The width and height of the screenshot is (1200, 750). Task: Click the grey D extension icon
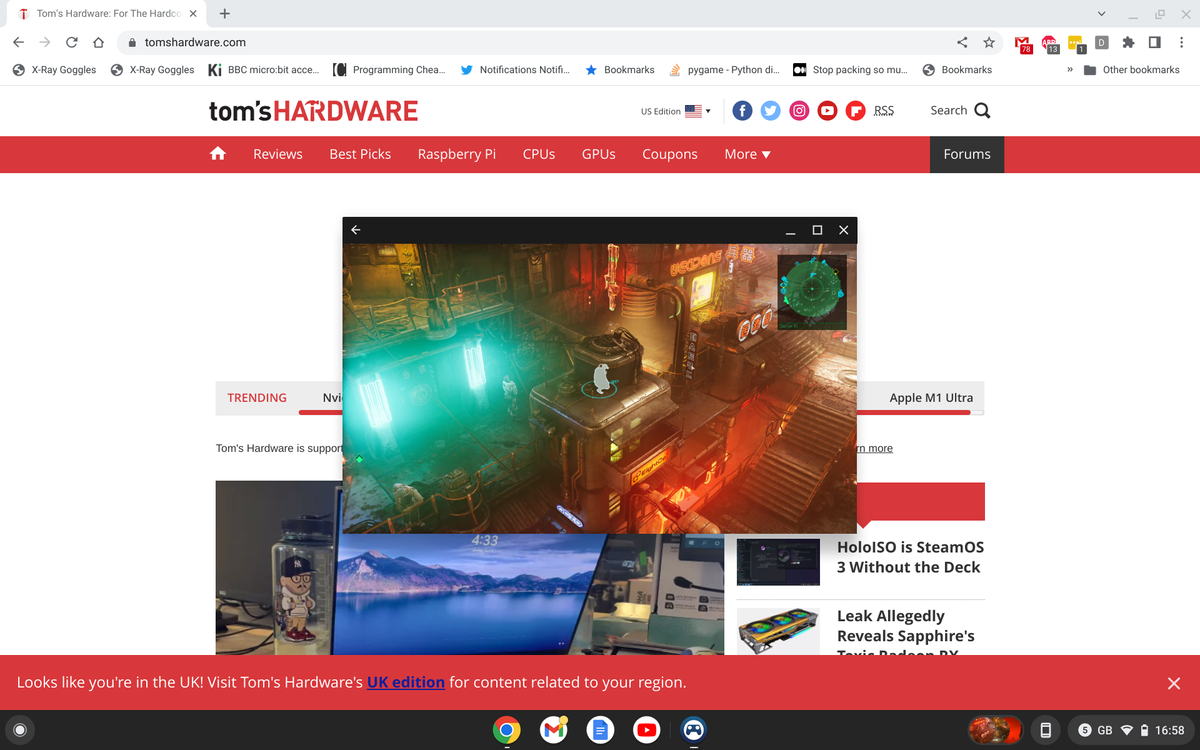click(1101, 42)
